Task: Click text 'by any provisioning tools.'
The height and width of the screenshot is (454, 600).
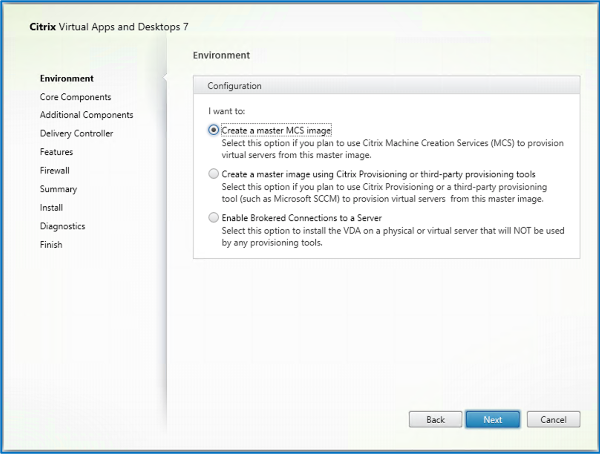Action: (272, 243)
